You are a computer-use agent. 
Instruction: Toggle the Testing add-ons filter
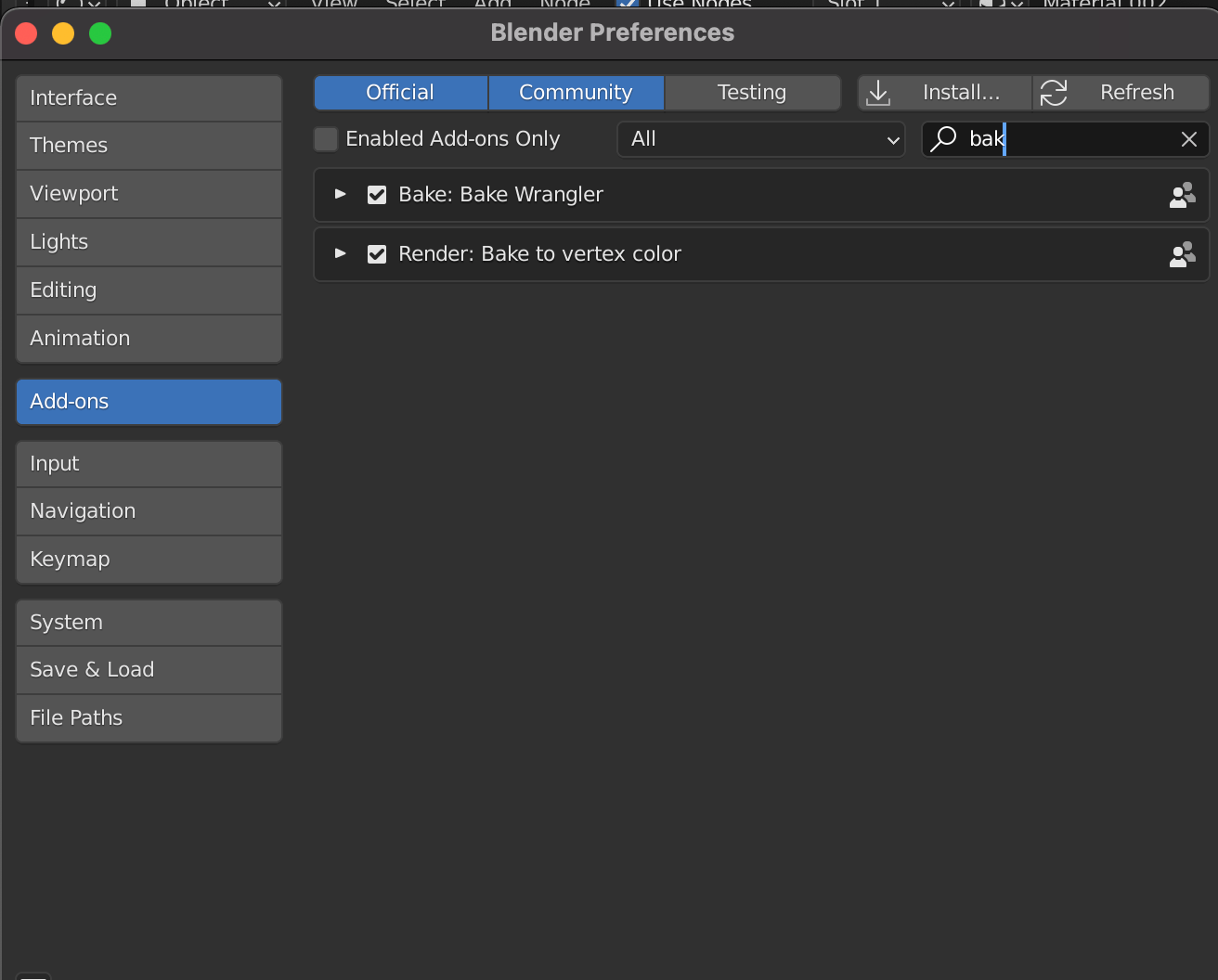click(x=752, y=93)
